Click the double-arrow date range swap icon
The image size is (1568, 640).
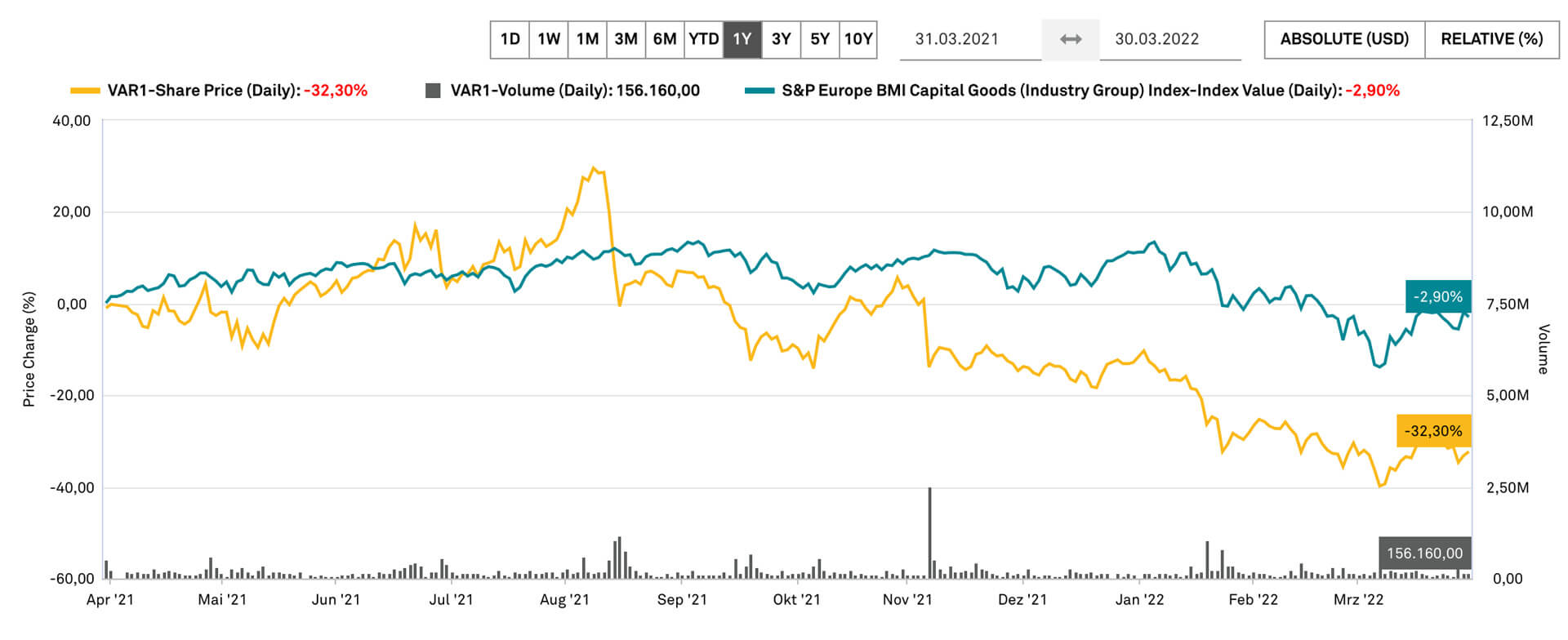[1070, 39]
